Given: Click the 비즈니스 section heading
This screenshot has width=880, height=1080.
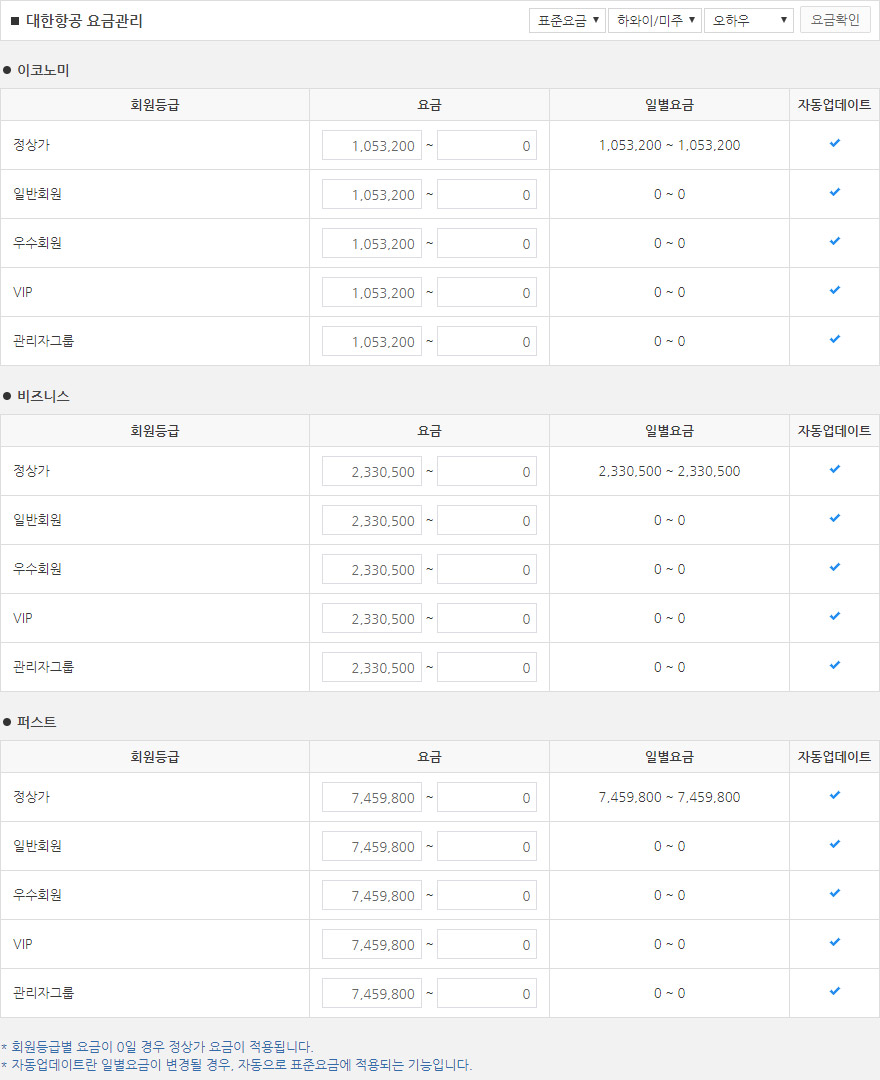Looking at the screenshot, I should (x=43, y=396).
